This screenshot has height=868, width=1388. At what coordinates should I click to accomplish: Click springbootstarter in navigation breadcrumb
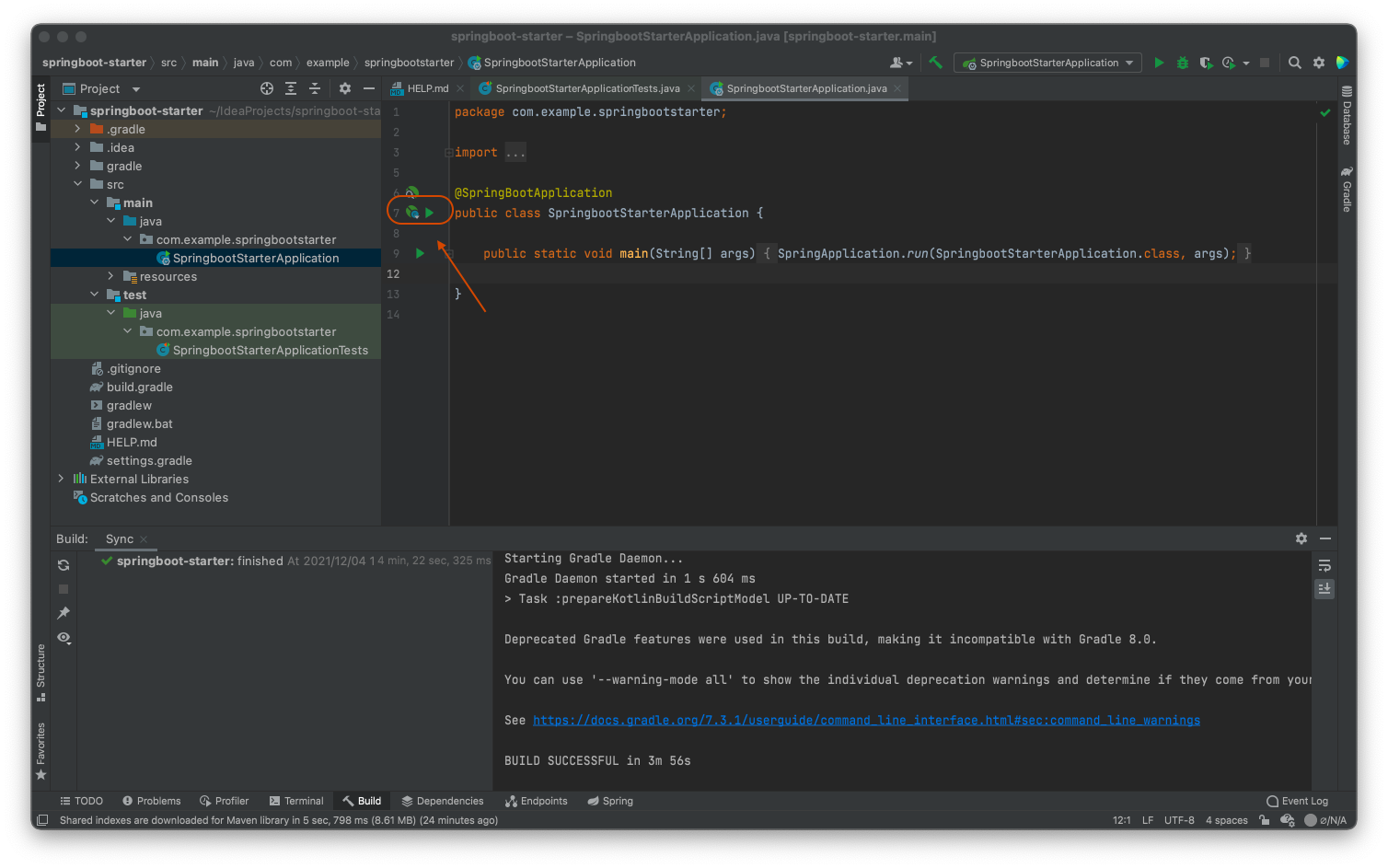(409, 63)
